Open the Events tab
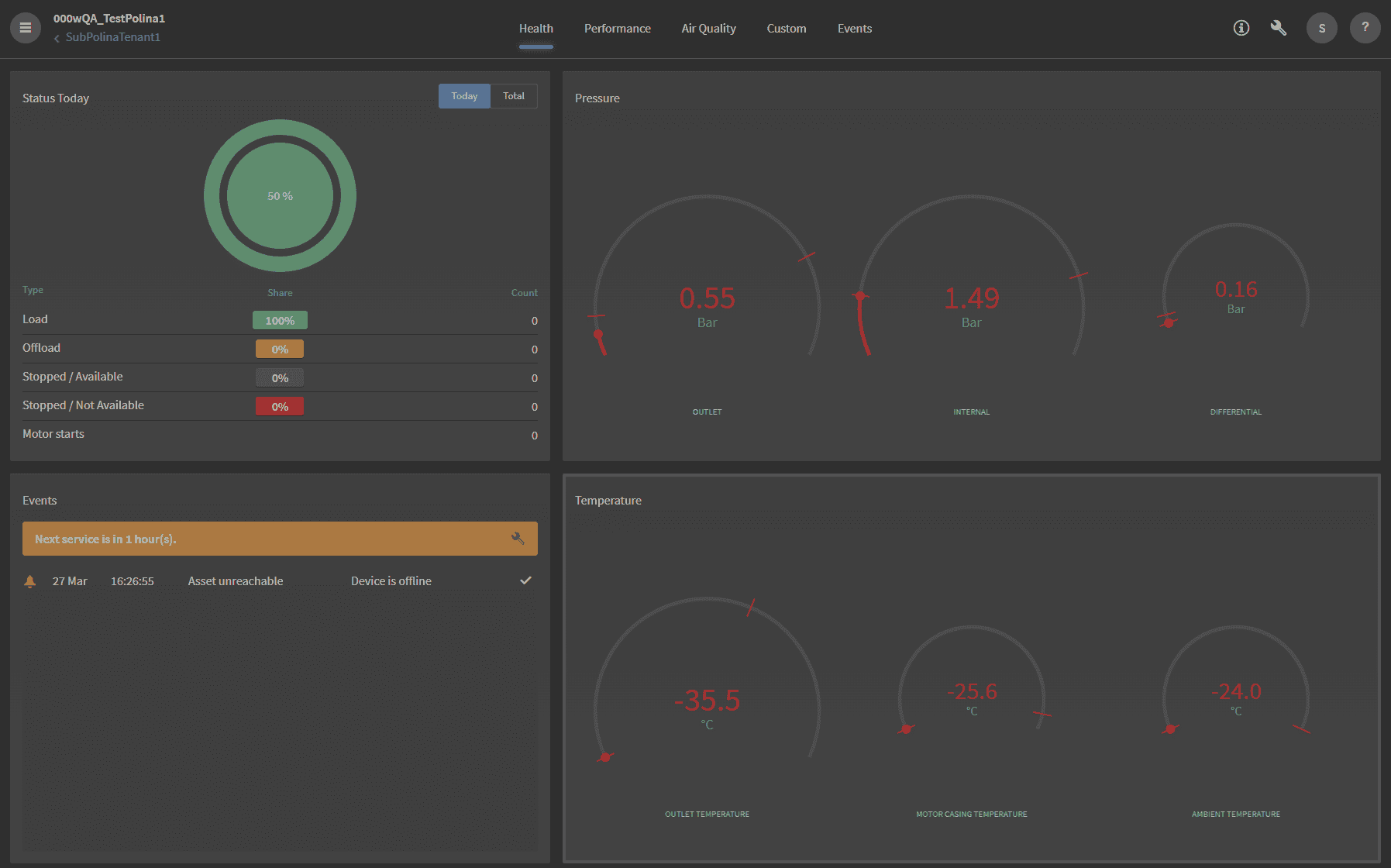 coord(855,29)
